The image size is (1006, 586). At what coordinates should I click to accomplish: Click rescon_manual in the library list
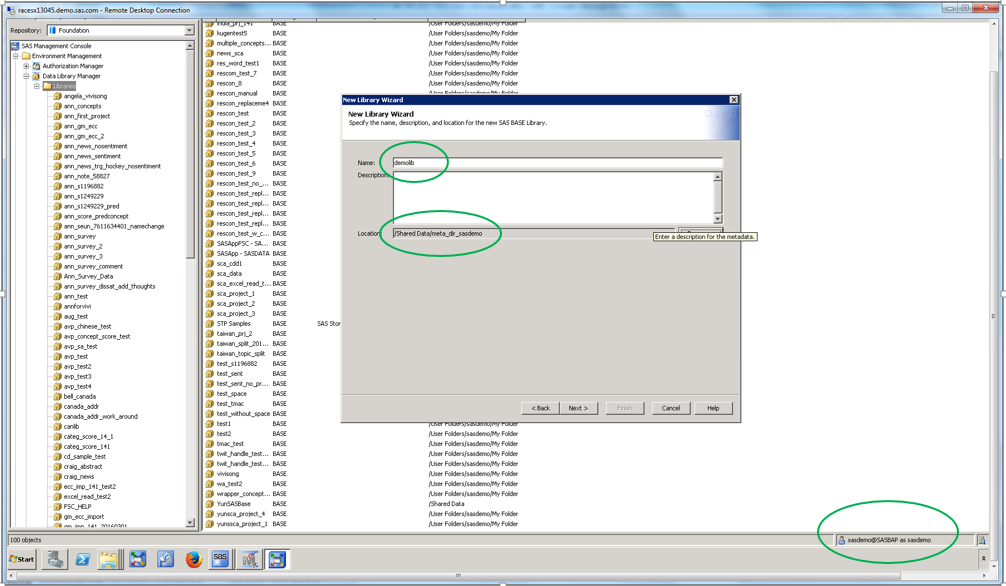tap(237, 94)
